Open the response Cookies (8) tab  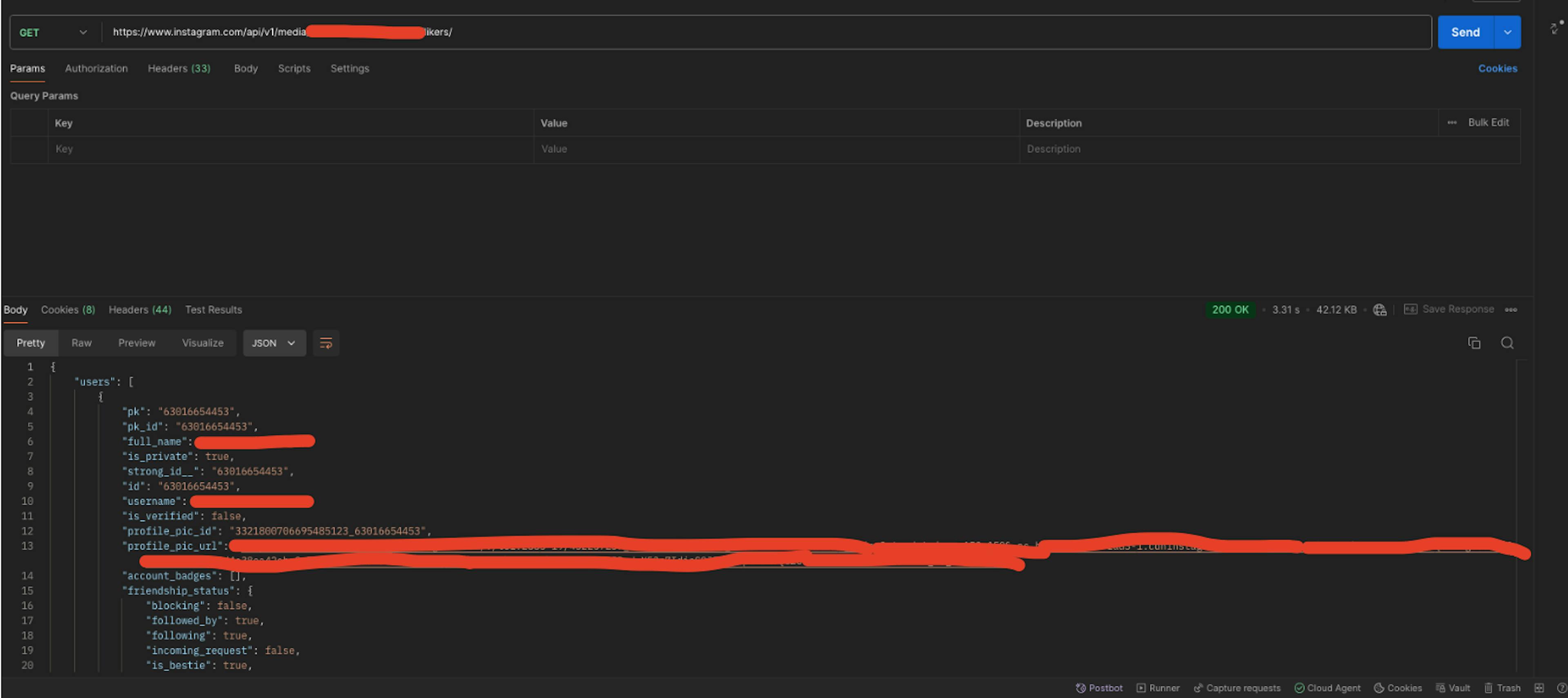click(67, 310)
